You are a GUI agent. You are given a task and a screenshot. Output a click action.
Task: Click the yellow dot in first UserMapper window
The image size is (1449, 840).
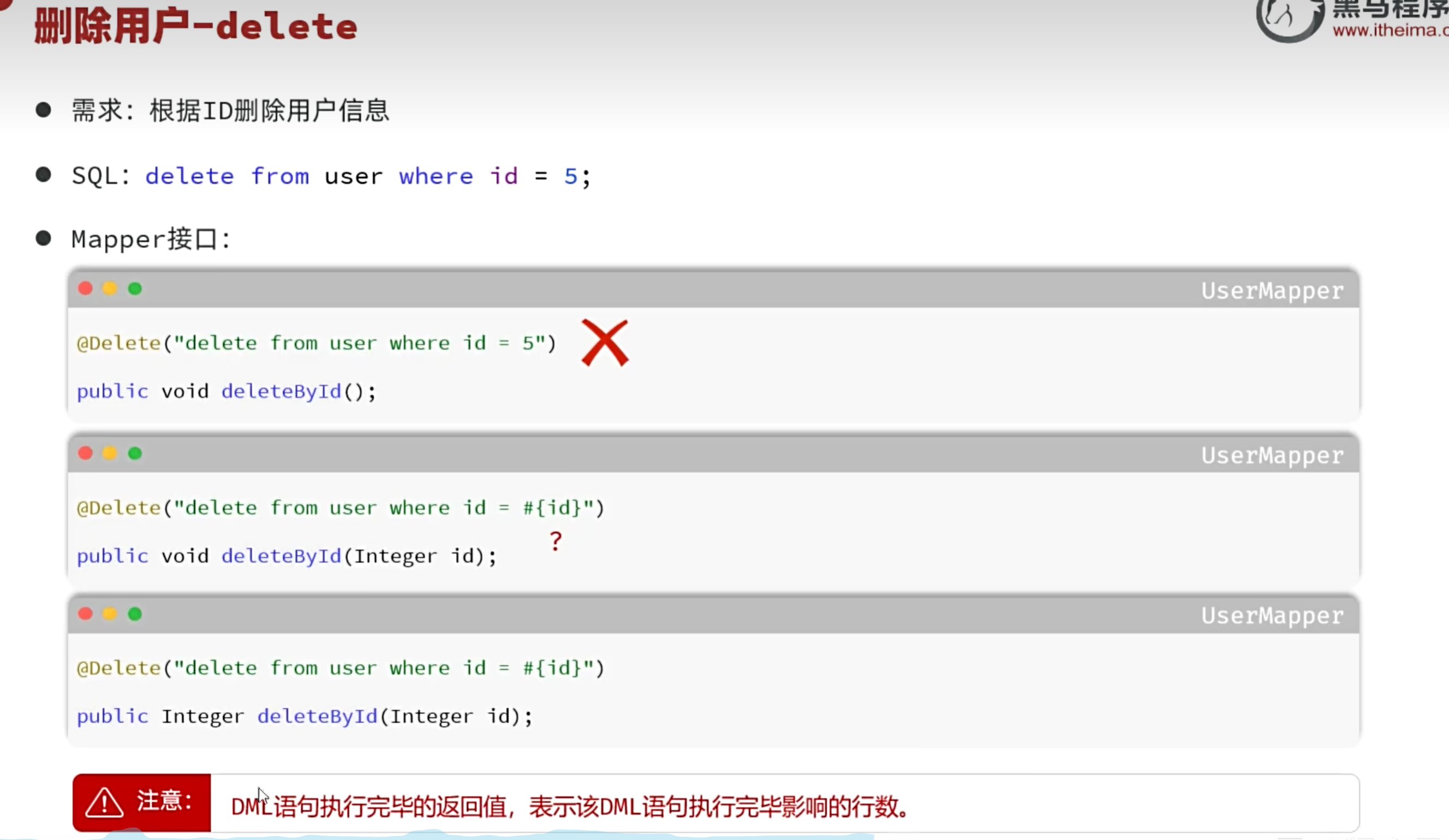110,288
